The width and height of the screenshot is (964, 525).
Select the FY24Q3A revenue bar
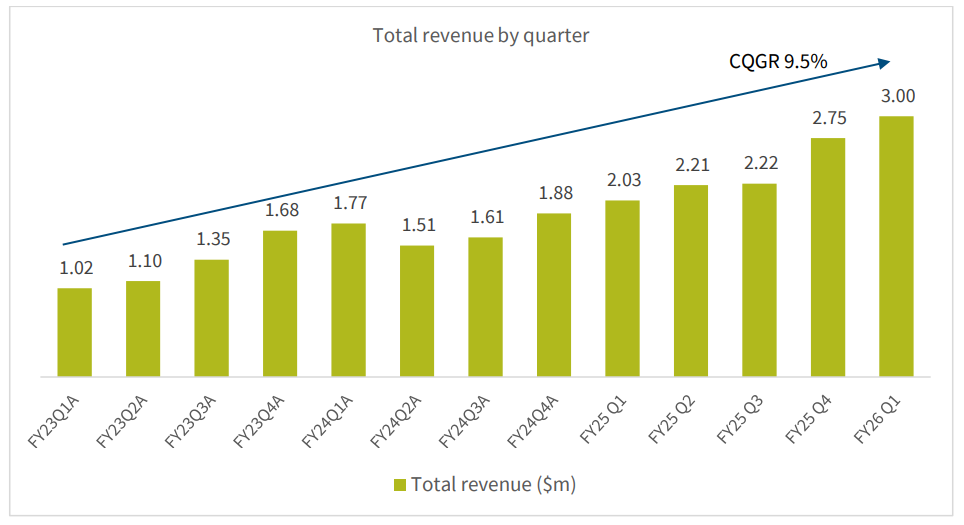click(x=485, y=307)
